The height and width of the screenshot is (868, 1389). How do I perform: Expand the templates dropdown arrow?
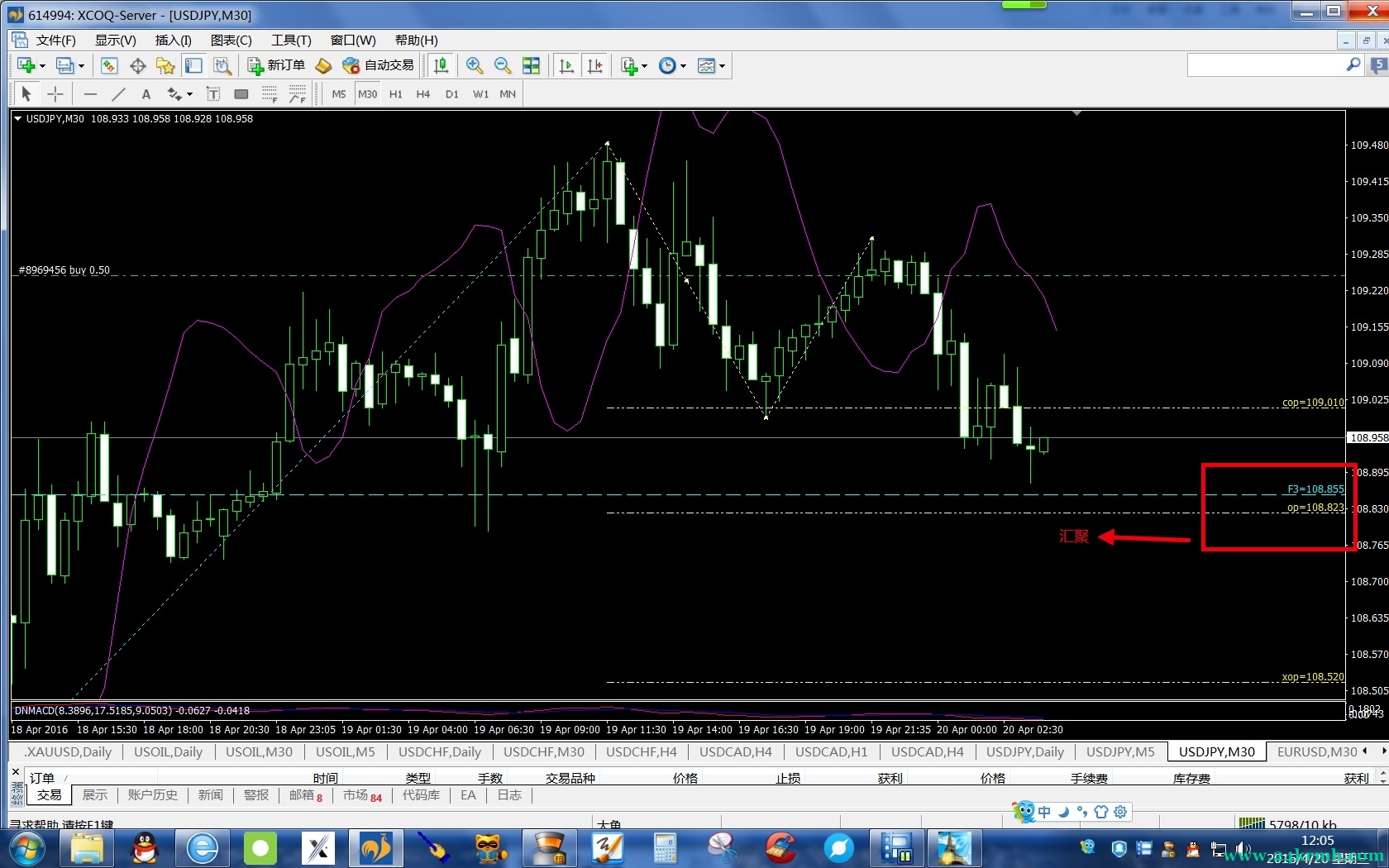tap(722, 66)
